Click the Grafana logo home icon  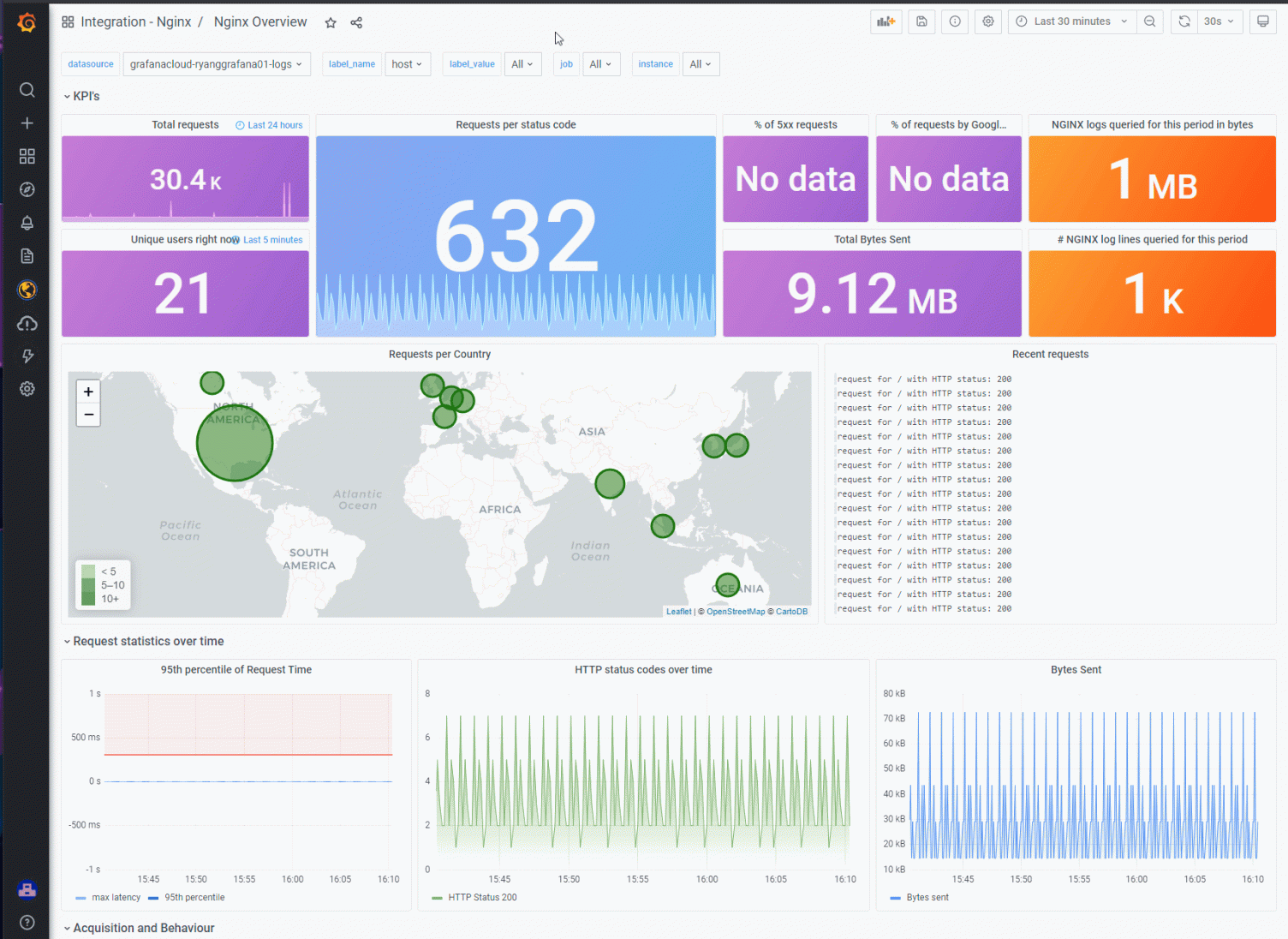click(x=27, y=23)
